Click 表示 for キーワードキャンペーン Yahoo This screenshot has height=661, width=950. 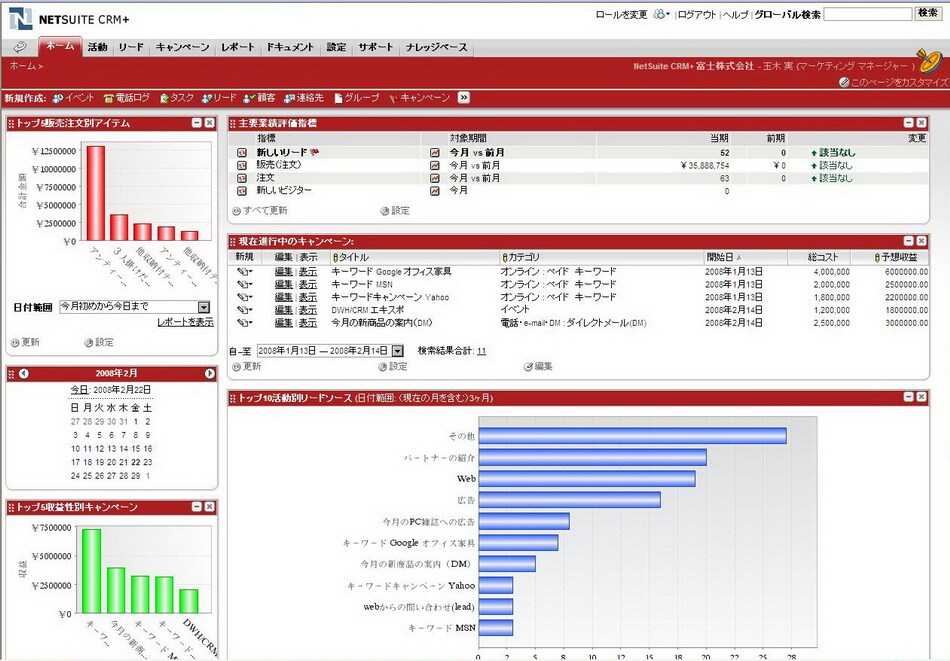(x=308, y=297)
